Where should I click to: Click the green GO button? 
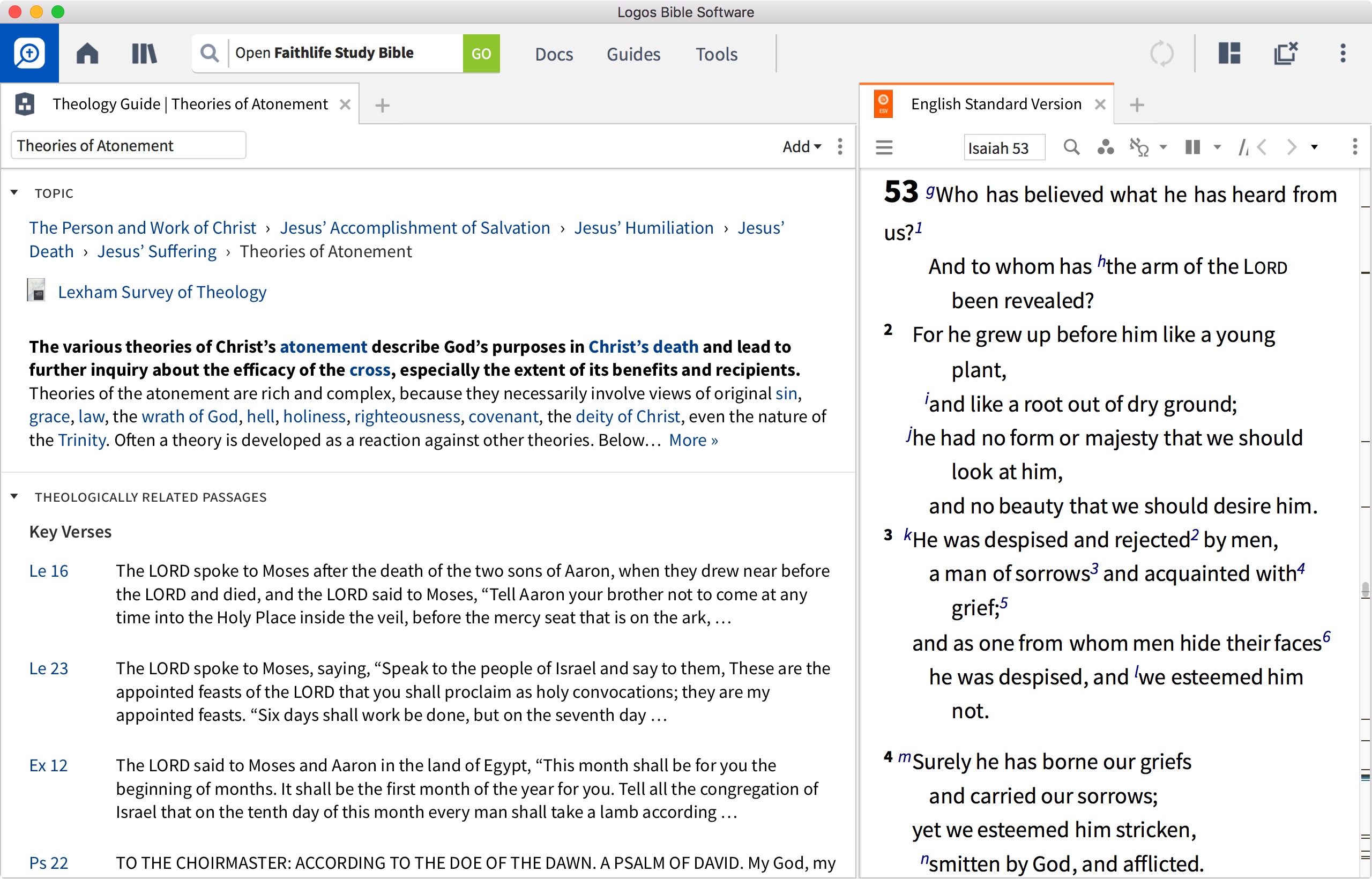[x=481, y=53]
